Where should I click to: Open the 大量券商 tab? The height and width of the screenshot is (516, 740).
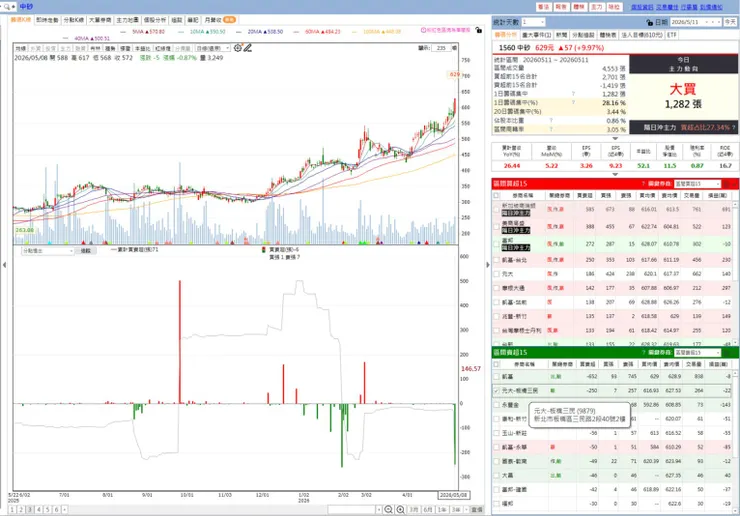tap(101, 20)
